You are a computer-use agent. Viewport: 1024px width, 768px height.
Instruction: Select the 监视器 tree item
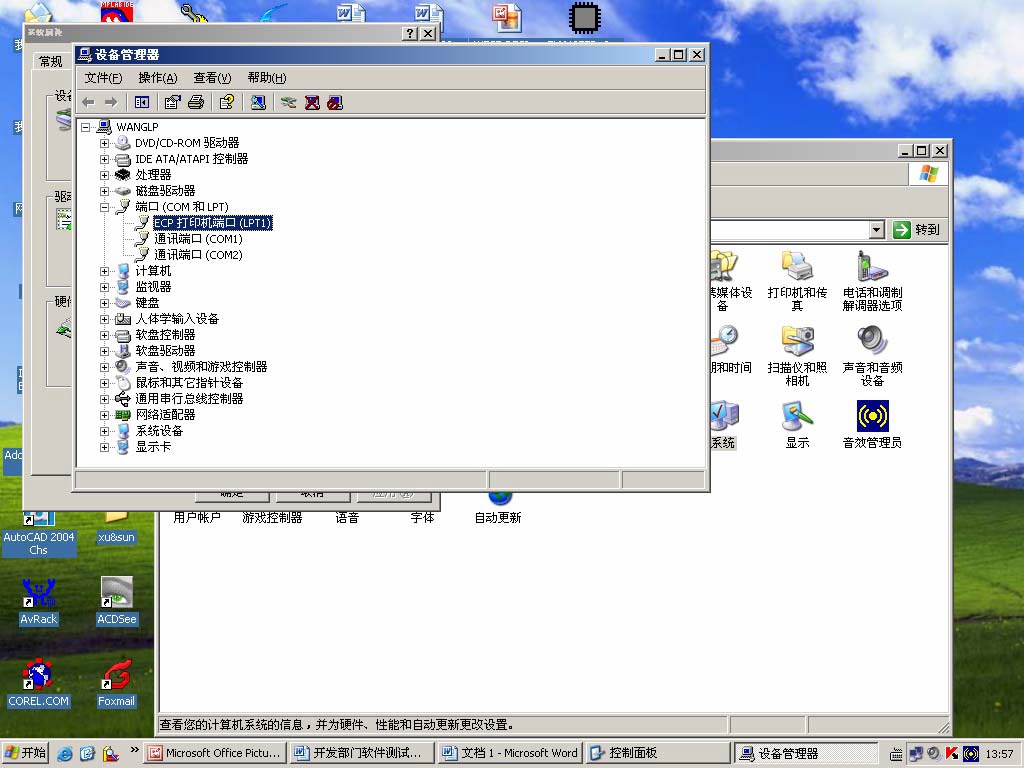(x=153, y=287)
